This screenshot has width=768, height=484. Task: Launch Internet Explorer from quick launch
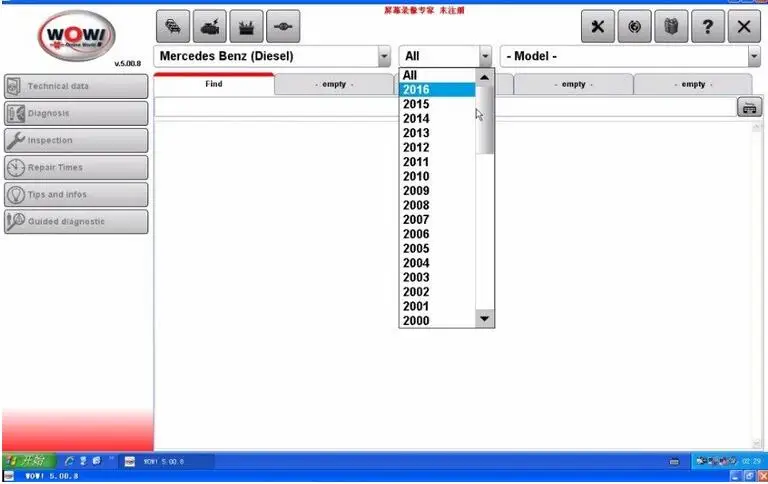70,461
